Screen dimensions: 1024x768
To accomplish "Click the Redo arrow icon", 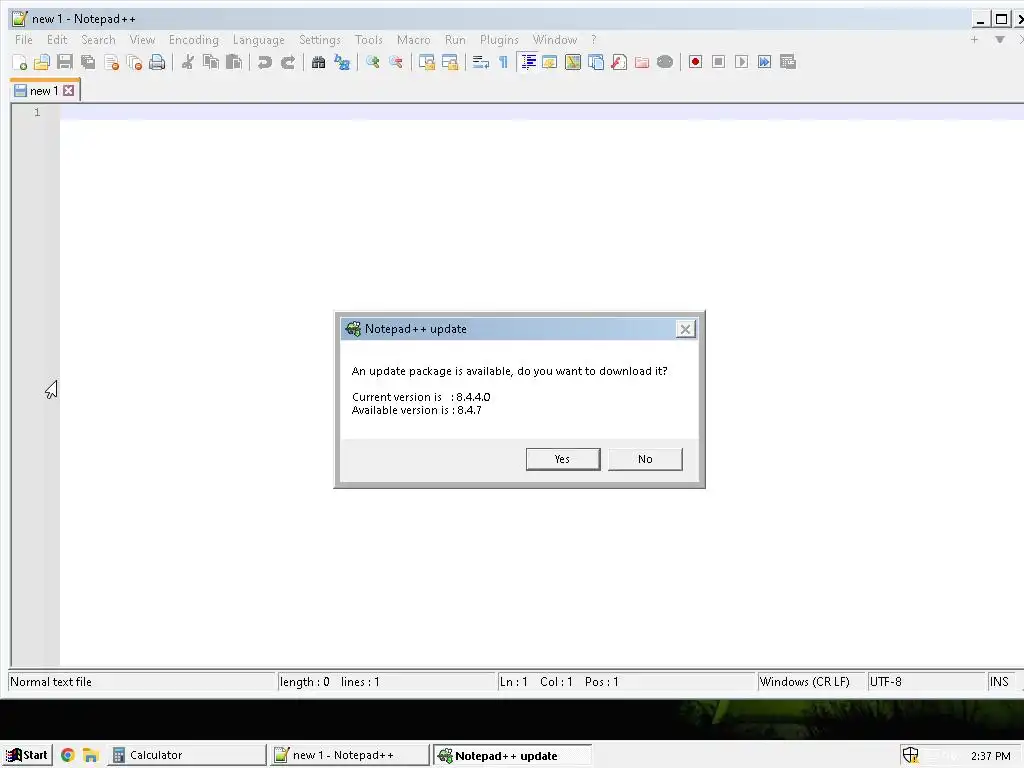I will coord(287,62).
